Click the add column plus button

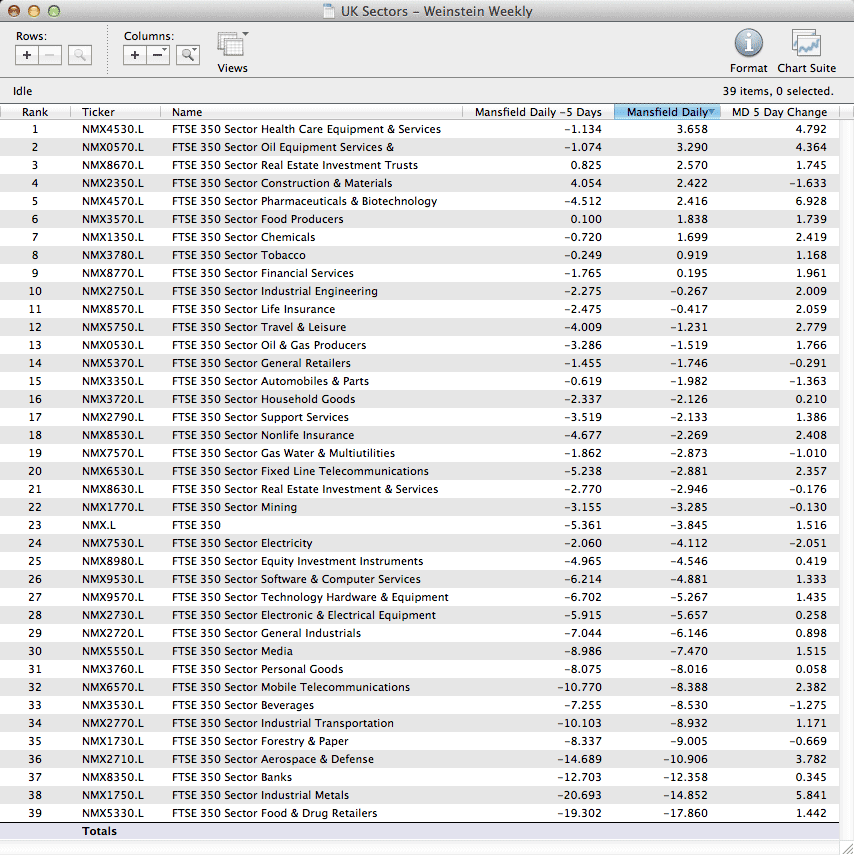pyautogui.click(x=135, y=55)
